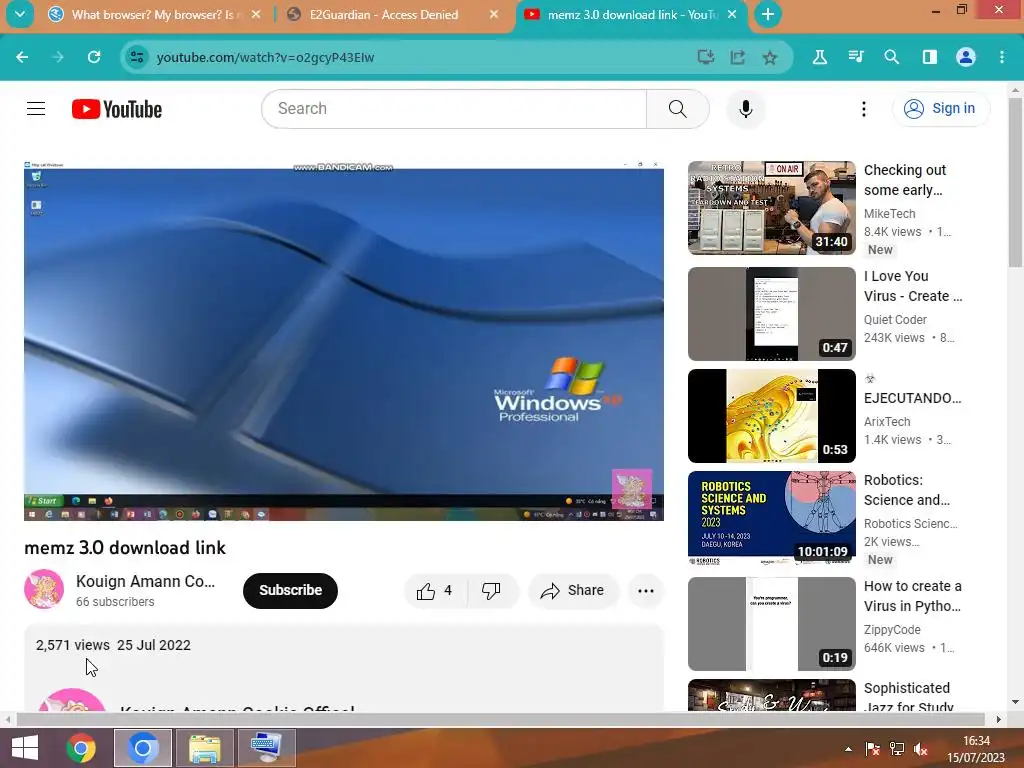The height and width of the screenshot is (768, 1024).
Task: Share the video
Action: pos(573,590)
